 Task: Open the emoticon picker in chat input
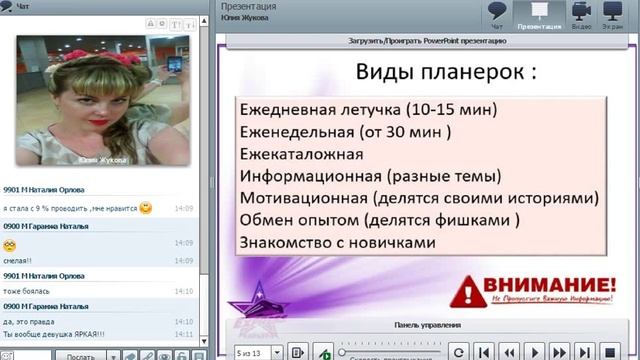tap(7, 356)
